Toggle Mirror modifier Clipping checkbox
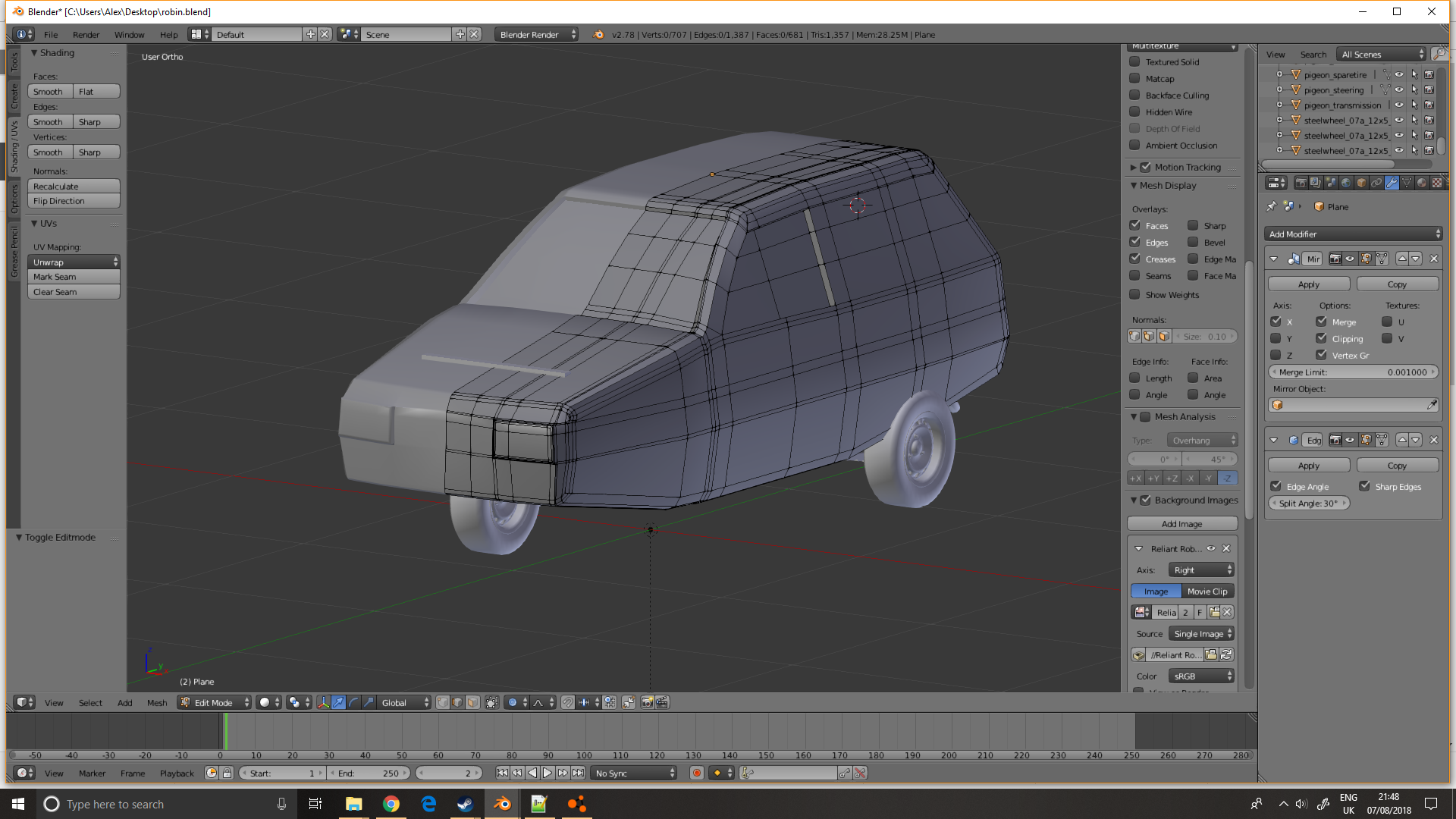The width and height of the screenshot is (1456, 819). click(x=1321, y=338)
